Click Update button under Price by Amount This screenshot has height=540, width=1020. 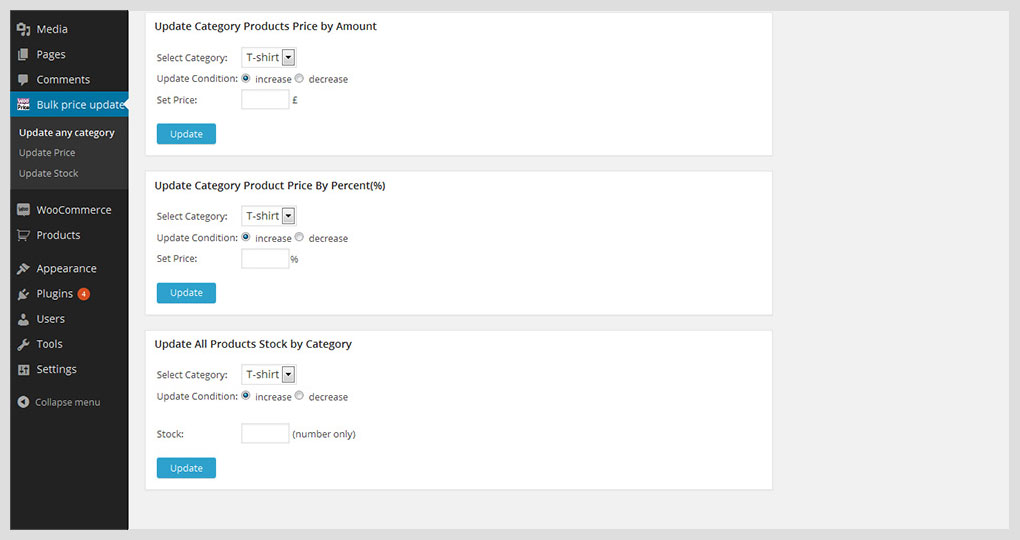click(x=186, y=134)
